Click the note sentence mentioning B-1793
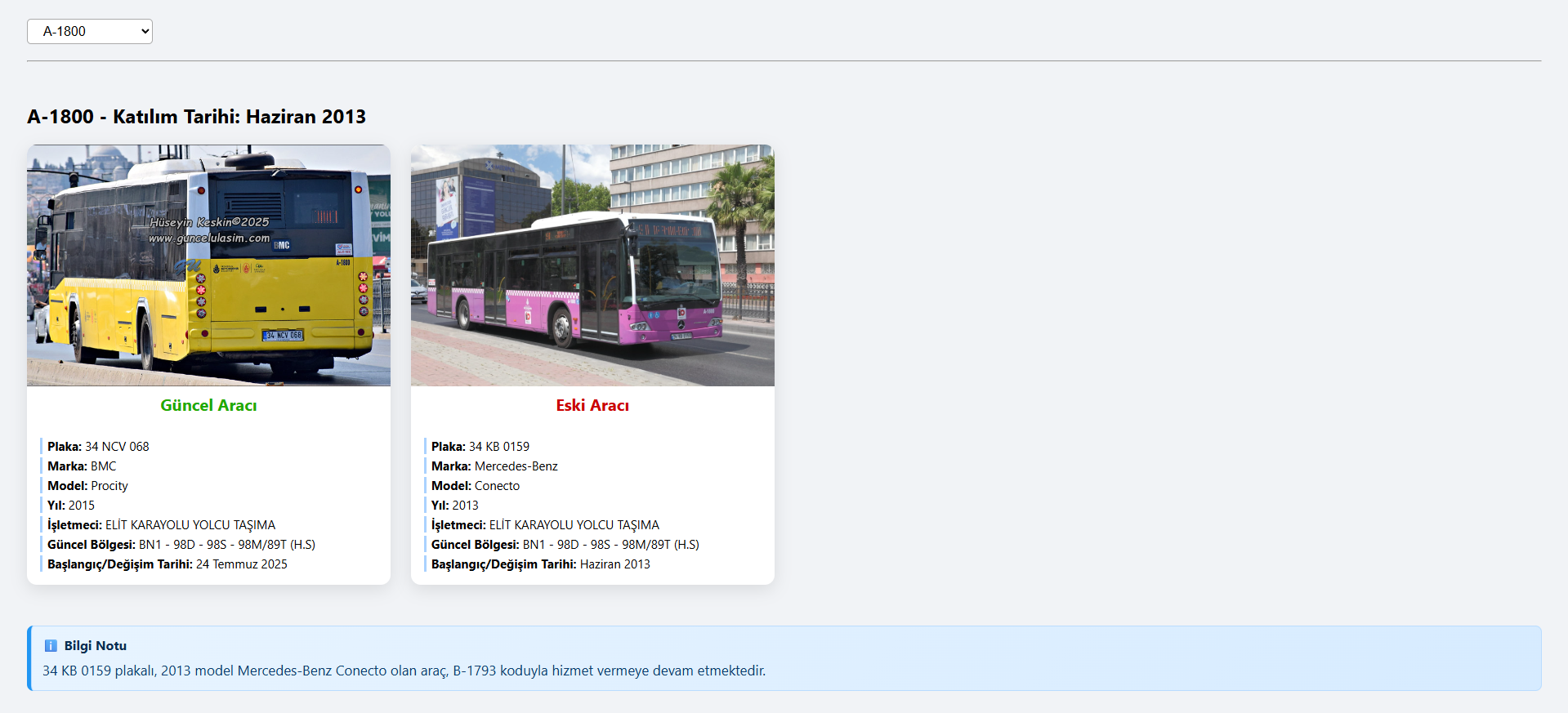This screenshot has width=1568, height=713. 404,671
